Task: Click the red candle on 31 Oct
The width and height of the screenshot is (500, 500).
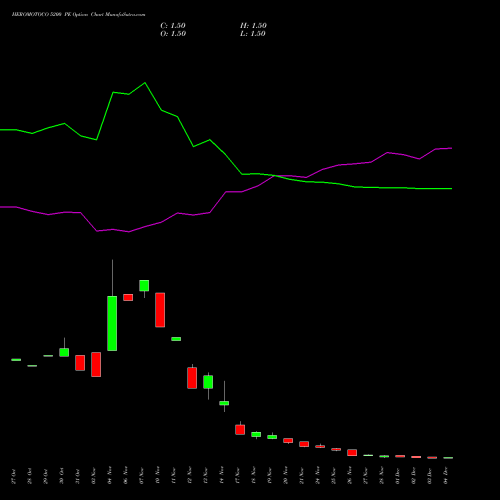Action: click(x=80, y=363)
